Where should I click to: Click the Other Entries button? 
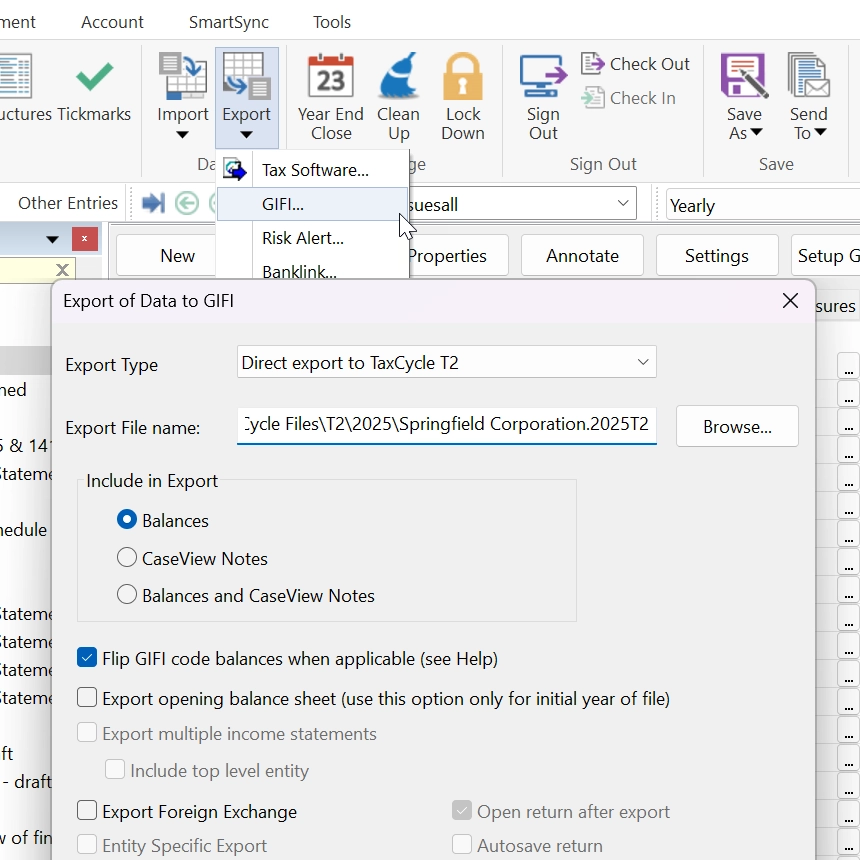coord(68,203)
